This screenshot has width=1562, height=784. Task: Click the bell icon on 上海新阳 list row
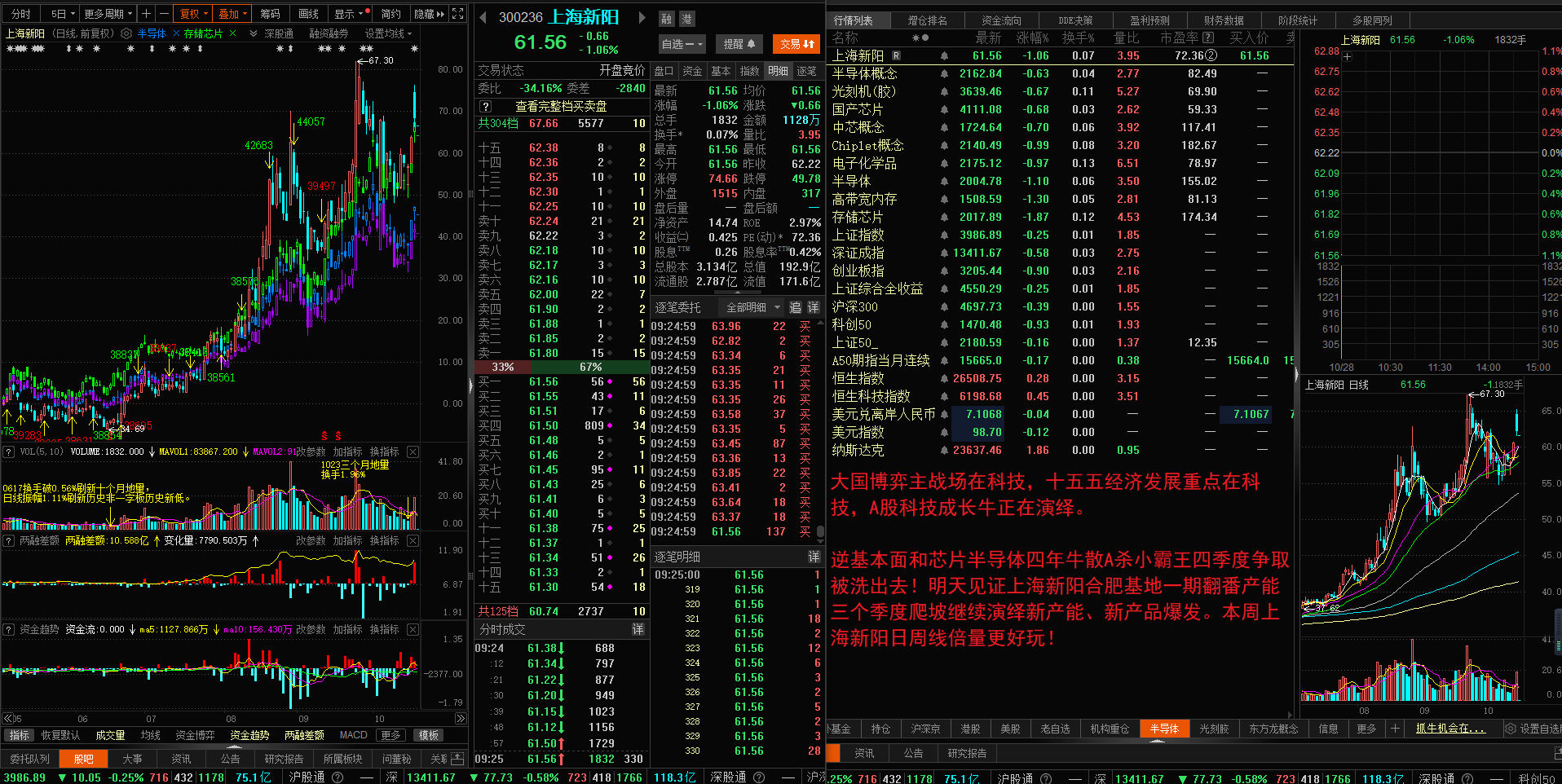coord(944,55)
